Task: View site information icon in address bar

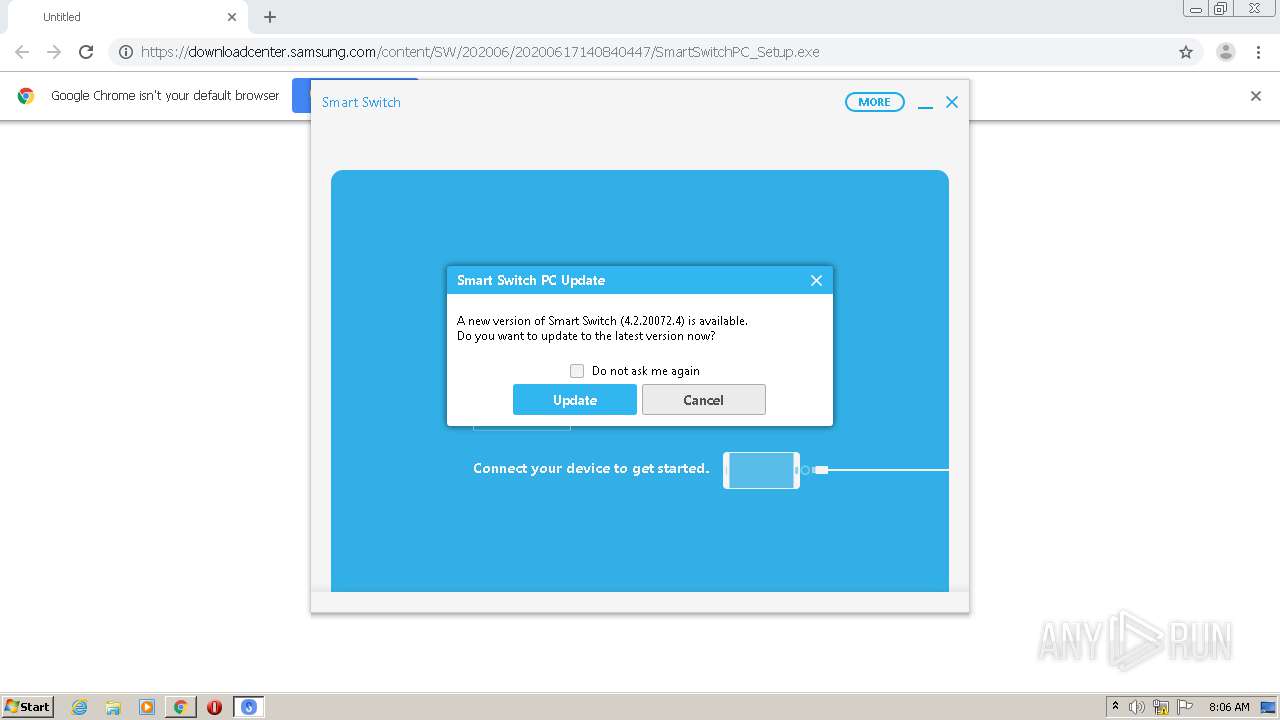Action: pos(126,52)
